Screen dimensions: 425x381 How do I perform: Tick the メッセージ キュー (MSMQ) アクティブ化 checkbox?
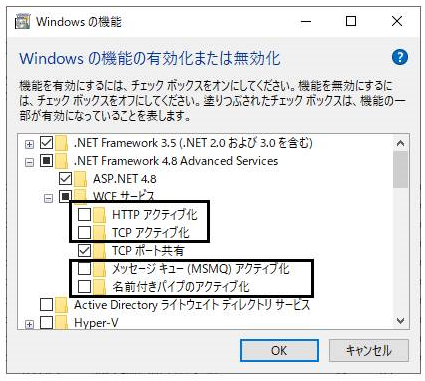pos(84,268)
